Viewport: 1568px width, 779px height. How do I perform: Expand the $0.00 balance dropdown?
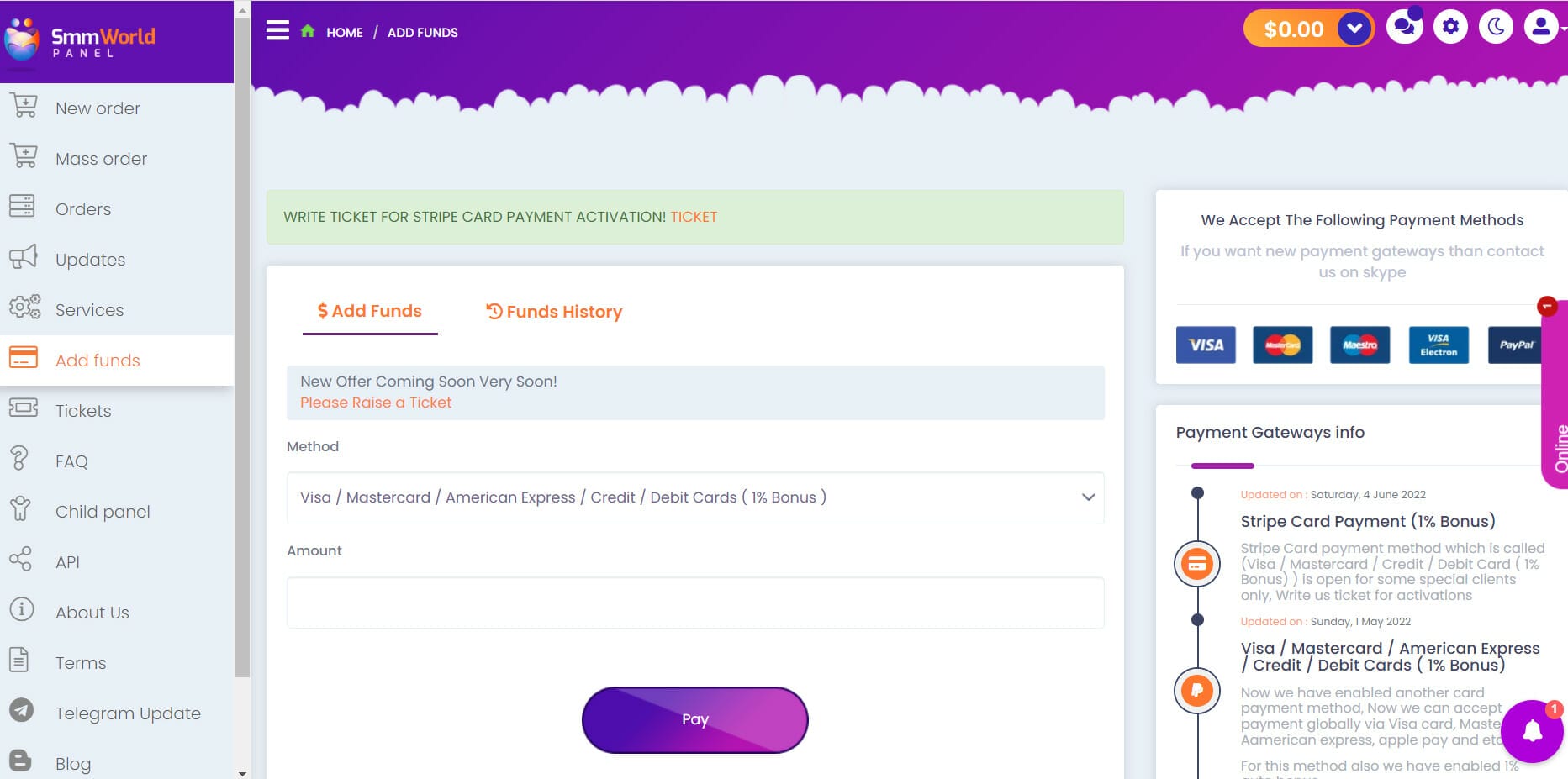pyautogui.click(x=1354, y=29)
